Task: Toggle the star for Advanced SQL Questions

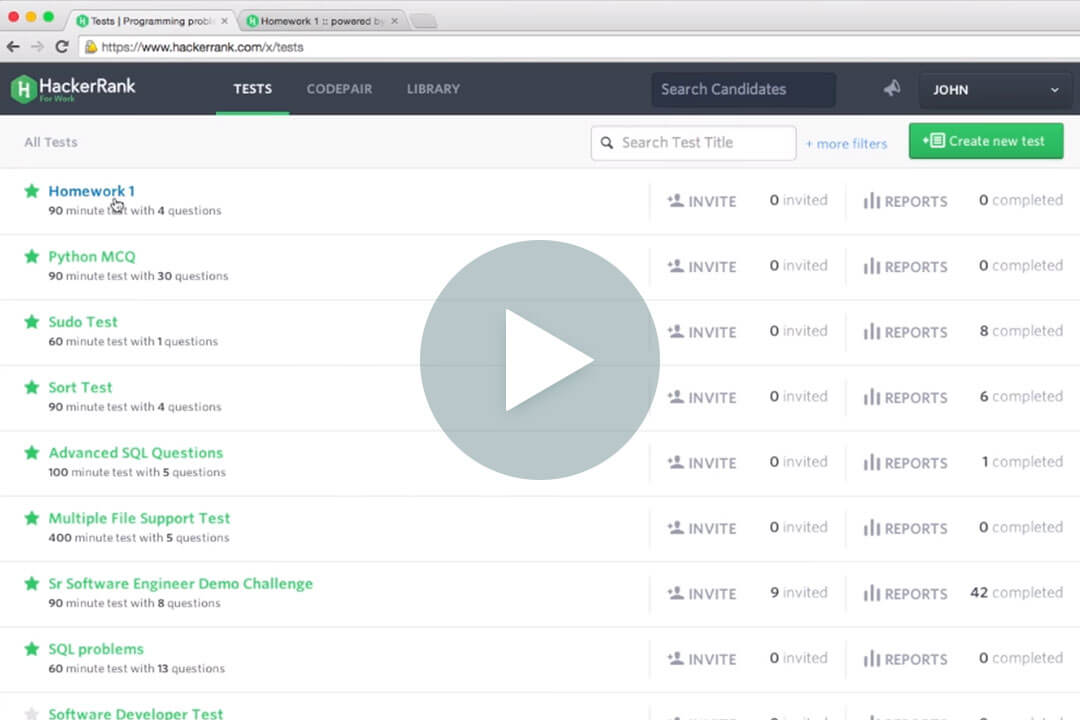Action: click(32, 453)
